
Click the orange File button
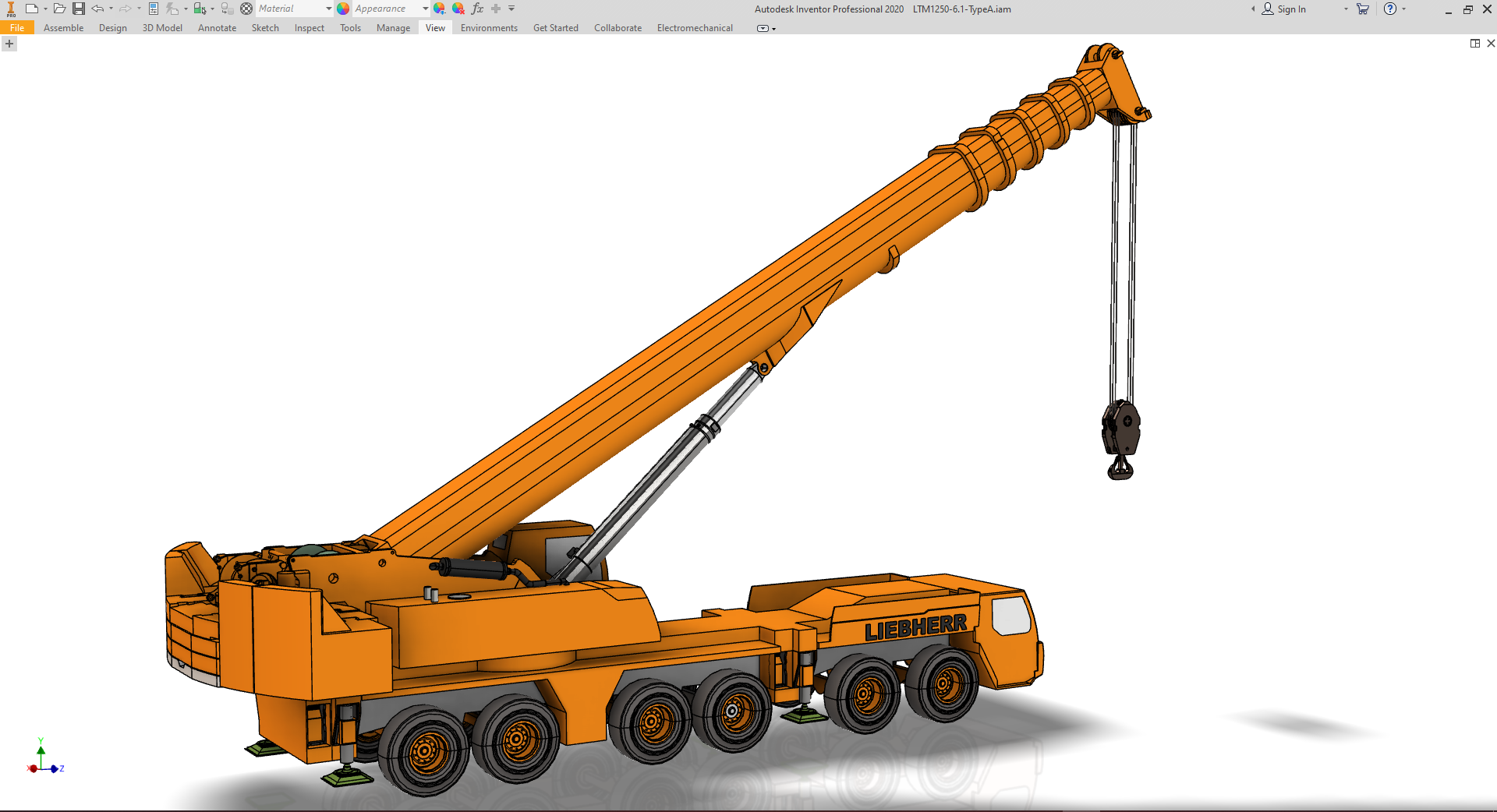tap(17, 28)
